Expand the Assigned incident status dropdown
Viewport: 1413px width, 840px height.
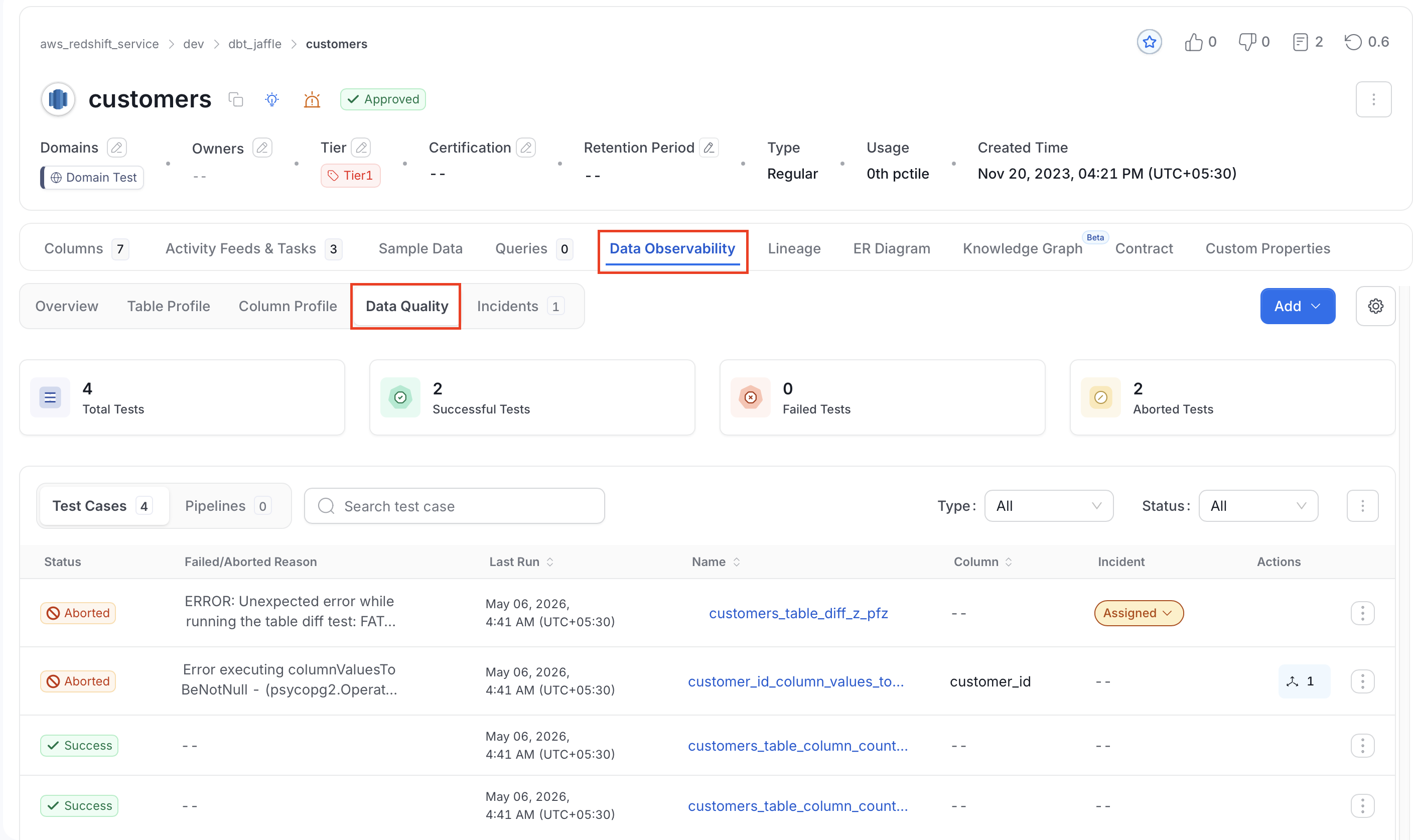(x=1139, y=613)
